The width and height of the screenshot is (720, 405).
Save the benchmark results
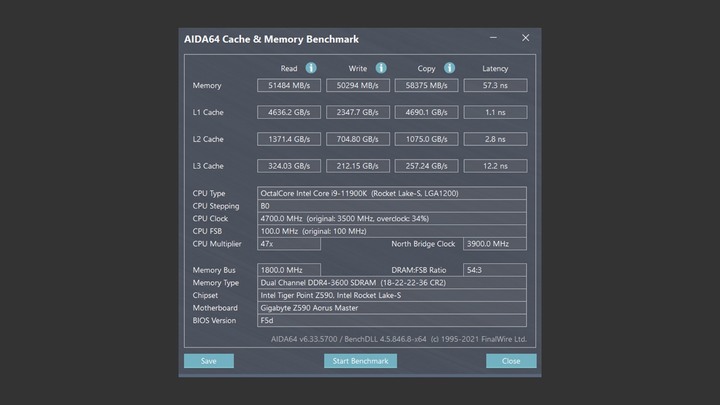[208, 361]
